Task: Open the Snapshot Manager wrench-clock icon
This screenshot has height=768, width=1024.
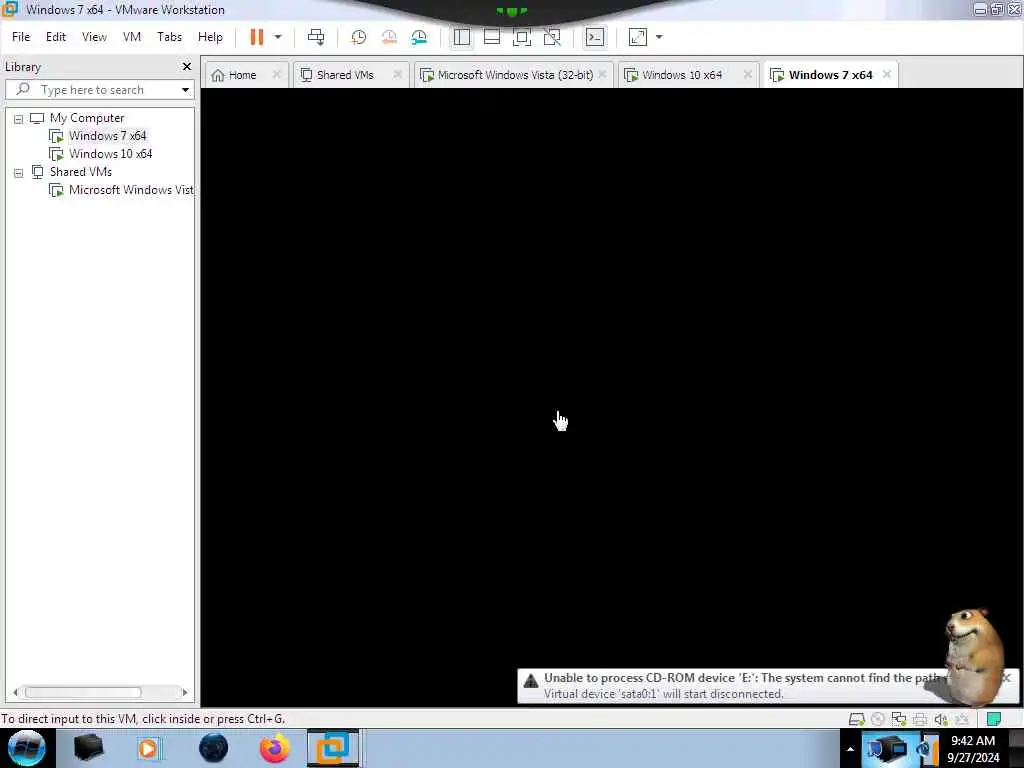Action: point(419,37)
